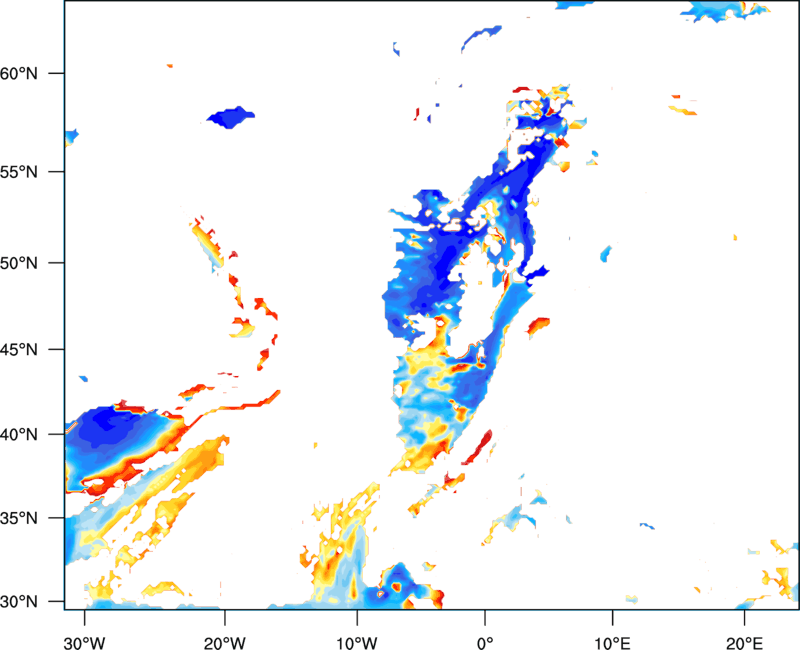The image size is (800, 650).
Task: Click the 50°N latitude label
Action: point(19,263)
